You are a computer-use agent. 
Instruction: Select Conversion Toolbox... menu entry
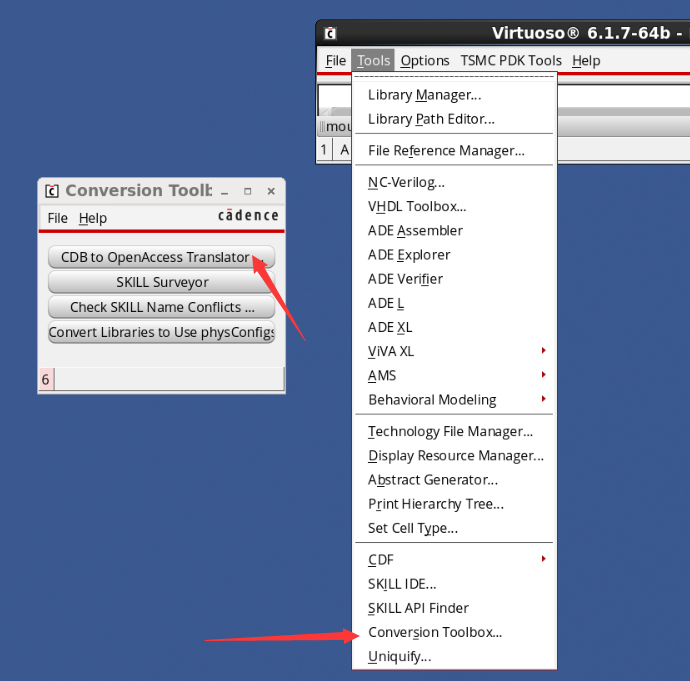coord(454,633)
